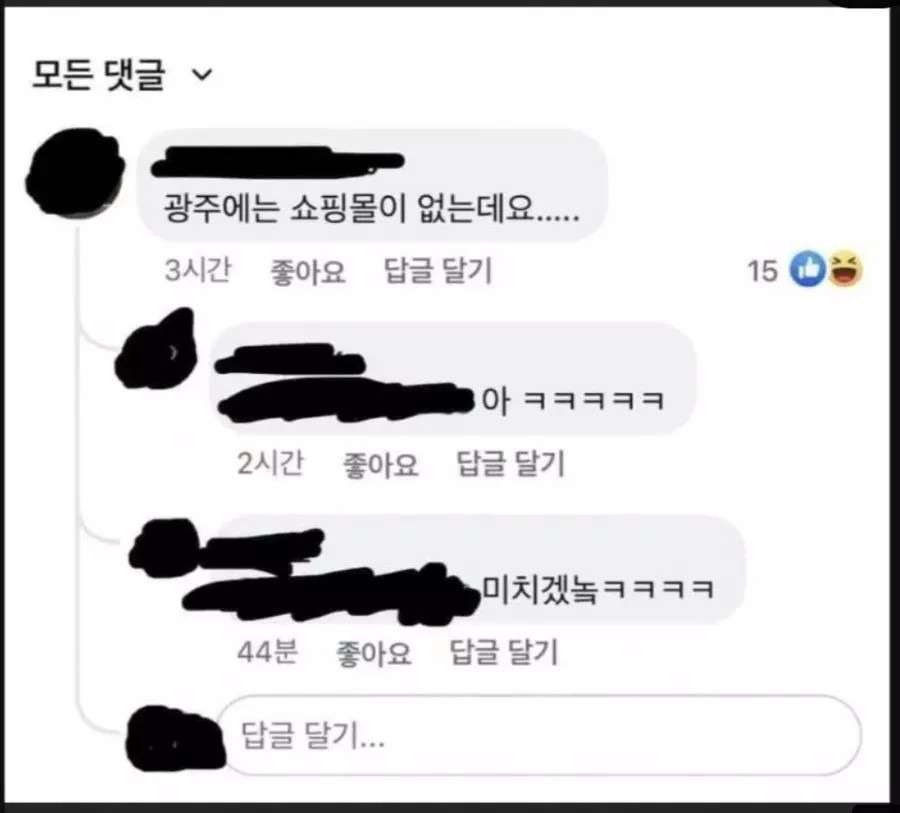The image size is (900, 813).
Task: Click the 2시간 timestamp on first reply
Action: pos(270,463)
